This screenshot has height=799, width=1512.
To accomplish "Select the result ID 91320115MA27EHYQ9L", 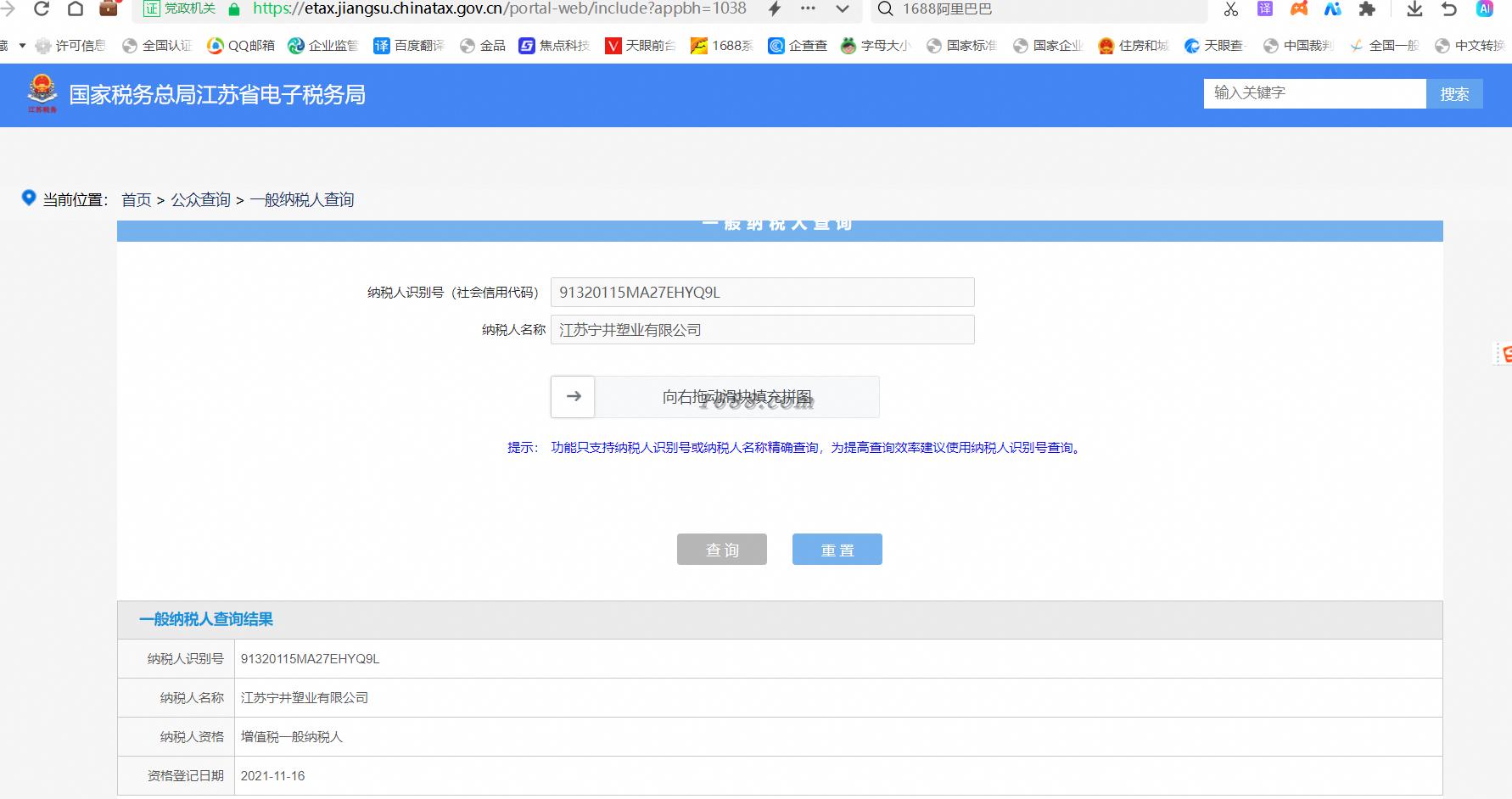I will tap(310, 659).
